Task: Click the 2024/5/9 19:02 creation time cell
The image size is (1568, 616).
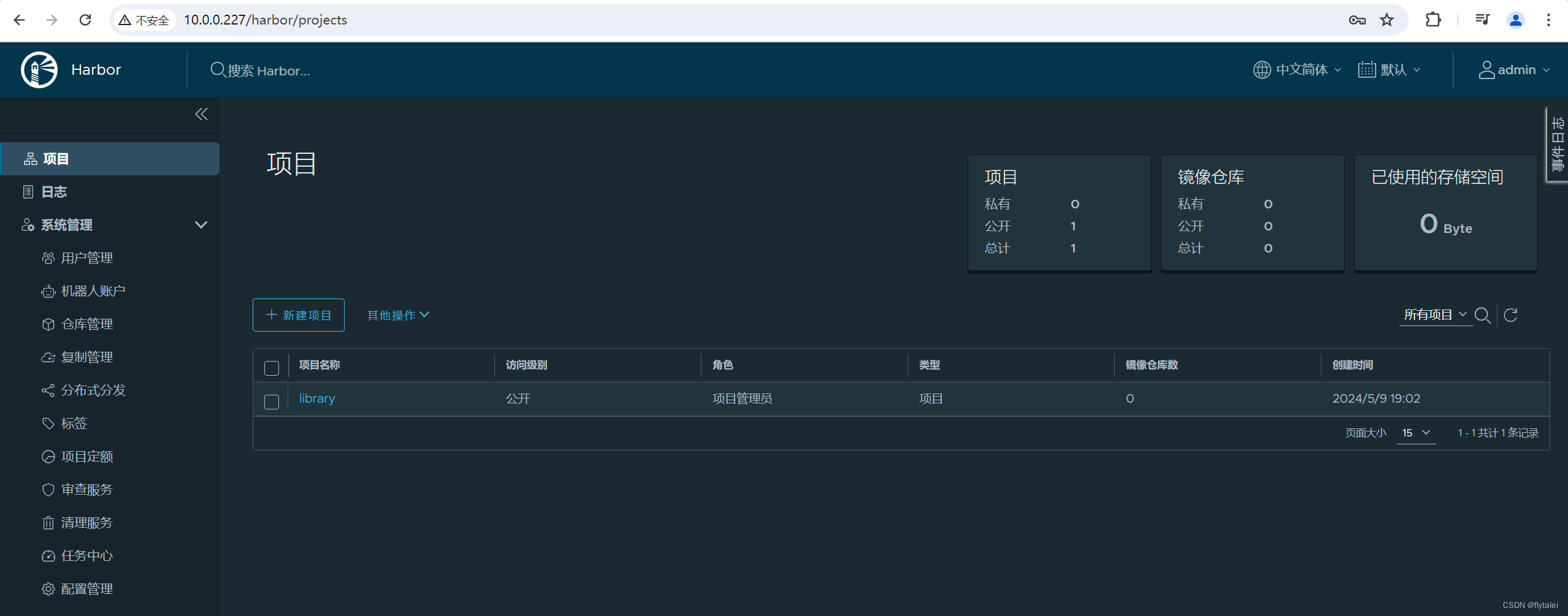Action: [1376, 398]
